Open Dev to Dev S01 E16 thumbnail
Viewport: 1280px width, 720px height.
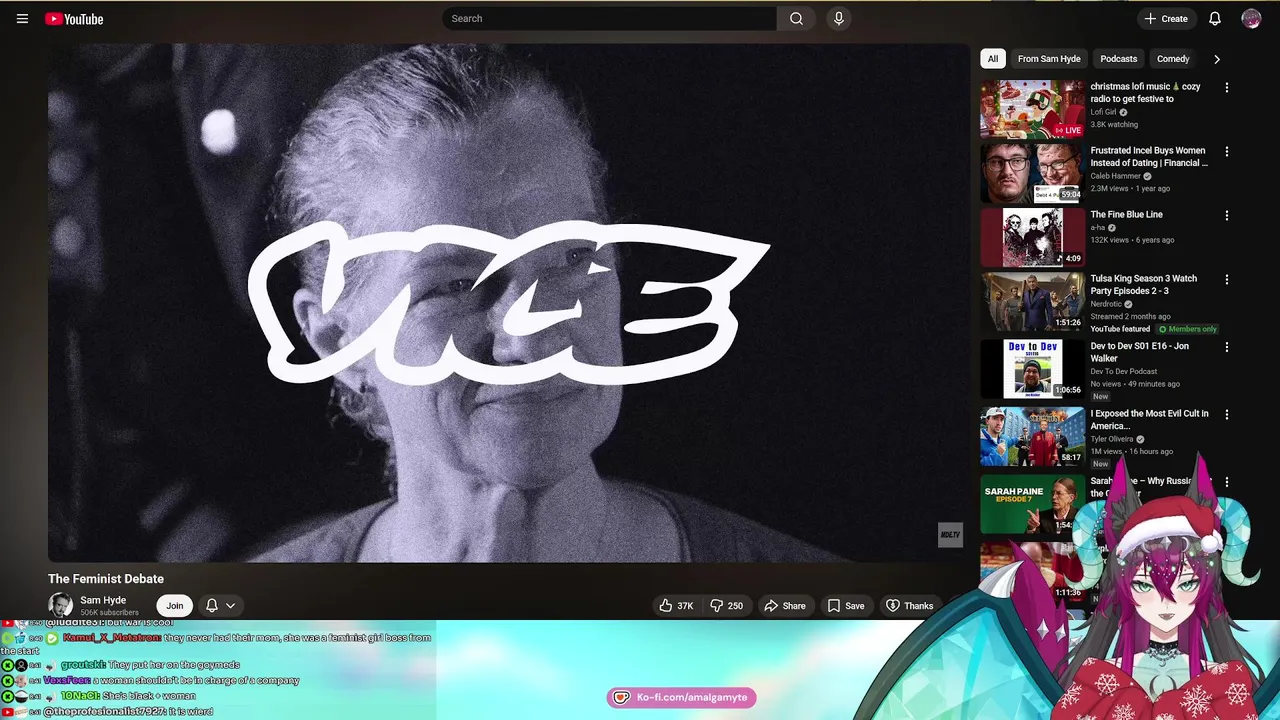pos(1032,368)
